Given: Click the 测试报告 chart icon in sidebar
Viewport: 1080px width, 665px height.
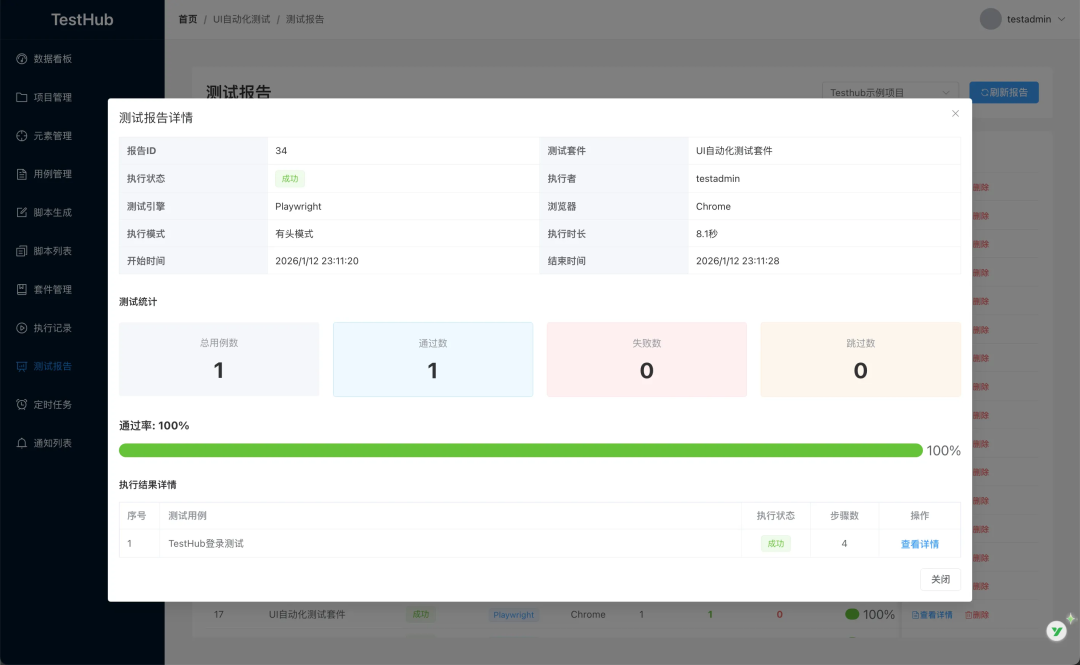Looking at the screenshot, I should [x=21, y=366].
